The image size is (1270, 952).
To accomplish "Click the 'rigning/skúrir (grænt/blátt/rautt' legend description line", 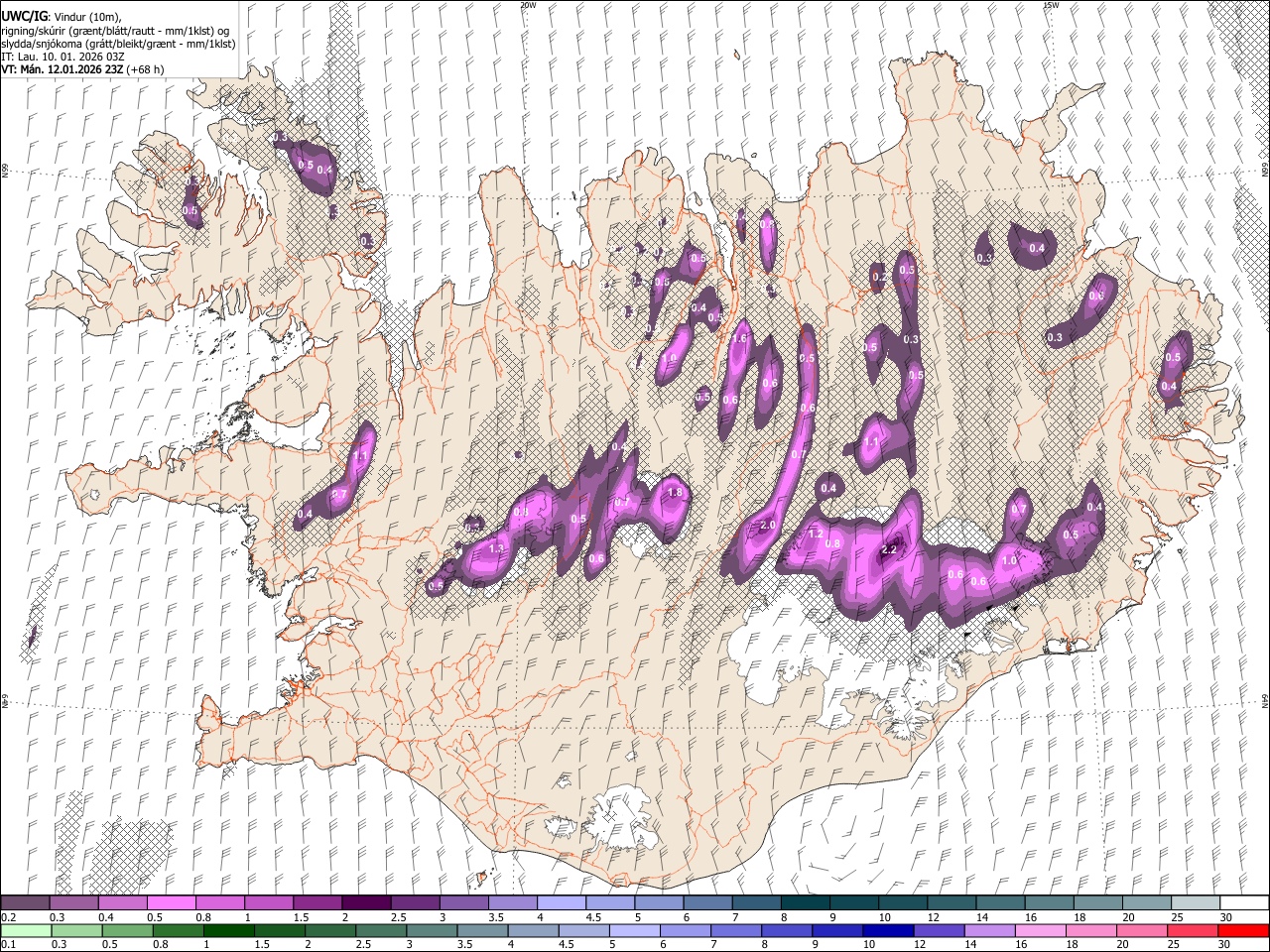I will (x=115, y=30).
